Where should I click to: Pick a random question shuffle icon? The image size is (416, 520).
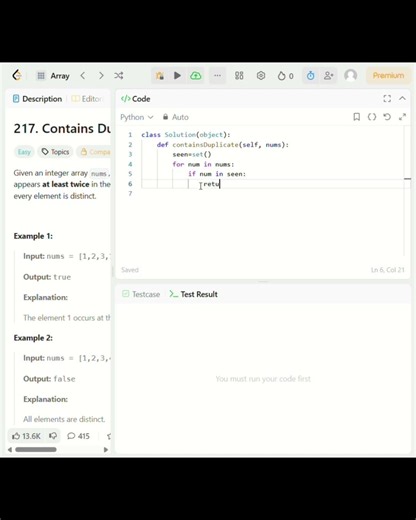[x=119, y=76]
